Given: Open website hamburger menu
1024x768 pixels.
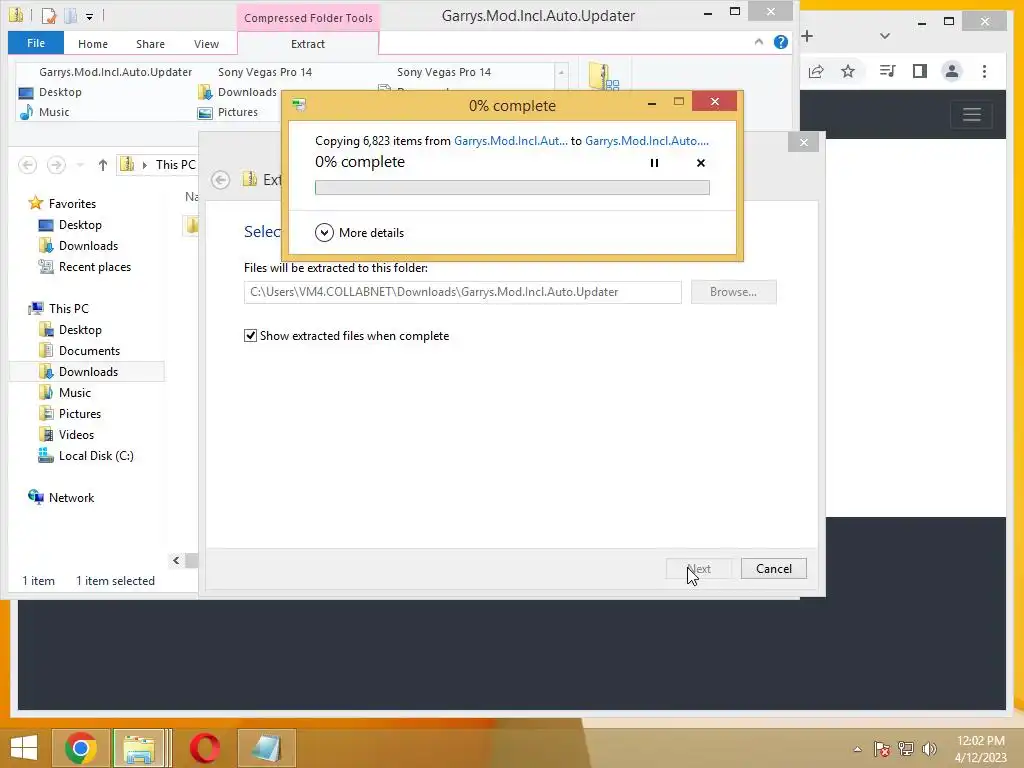Looking at the screenshot, I should tap(972, 115).
